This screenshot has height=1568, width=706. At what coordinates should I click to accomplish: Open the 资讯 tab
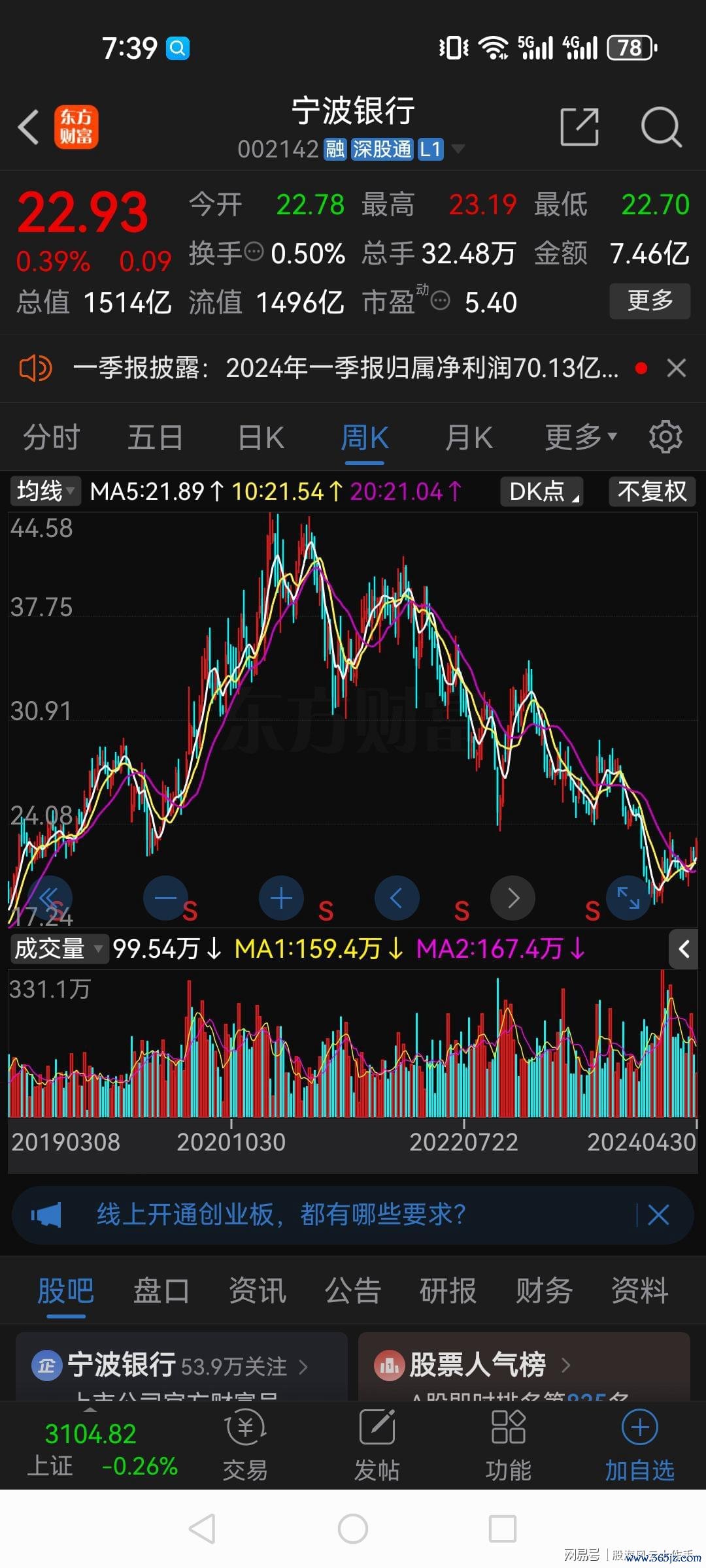[x=257, y=1291]
